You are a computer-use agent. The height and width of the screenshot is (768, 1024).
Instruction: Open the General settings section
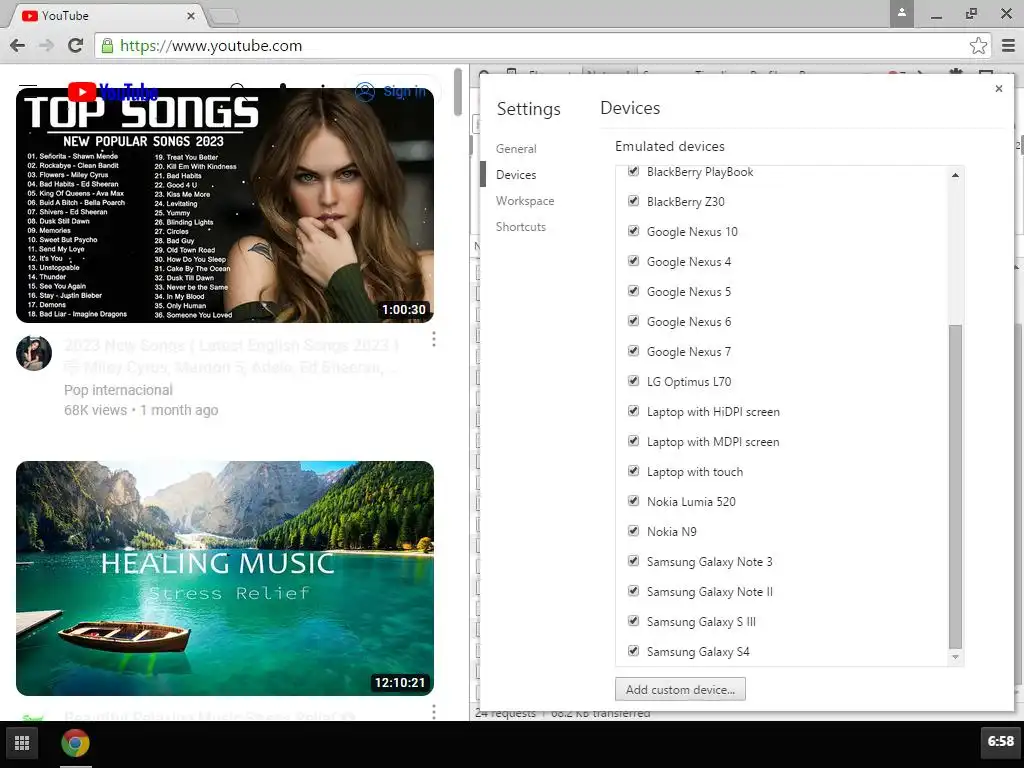(516, 148)
